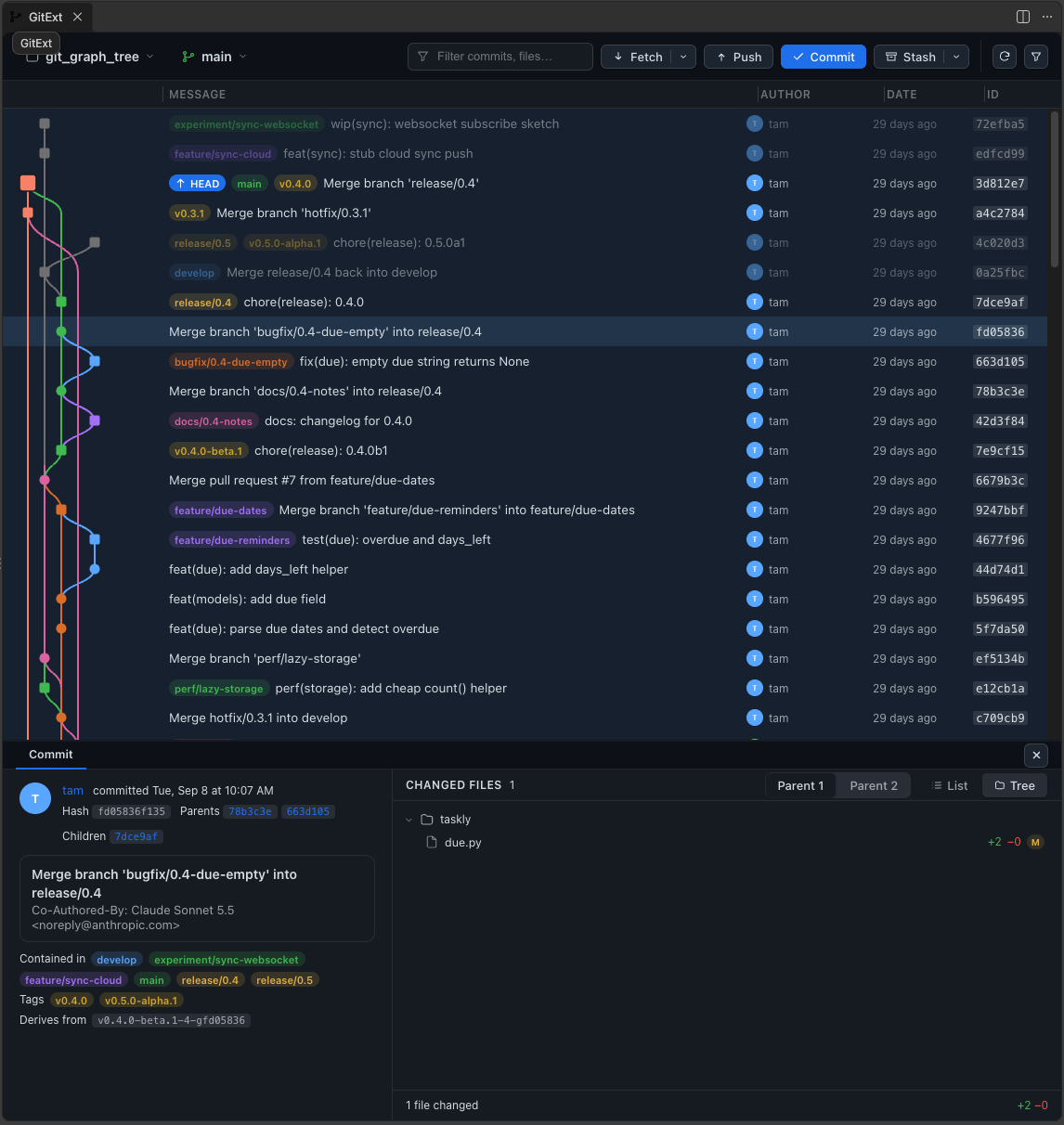Click the feature/due-dates branch label
Viewport: 1064px width, 1125px height.
(220, 511)
